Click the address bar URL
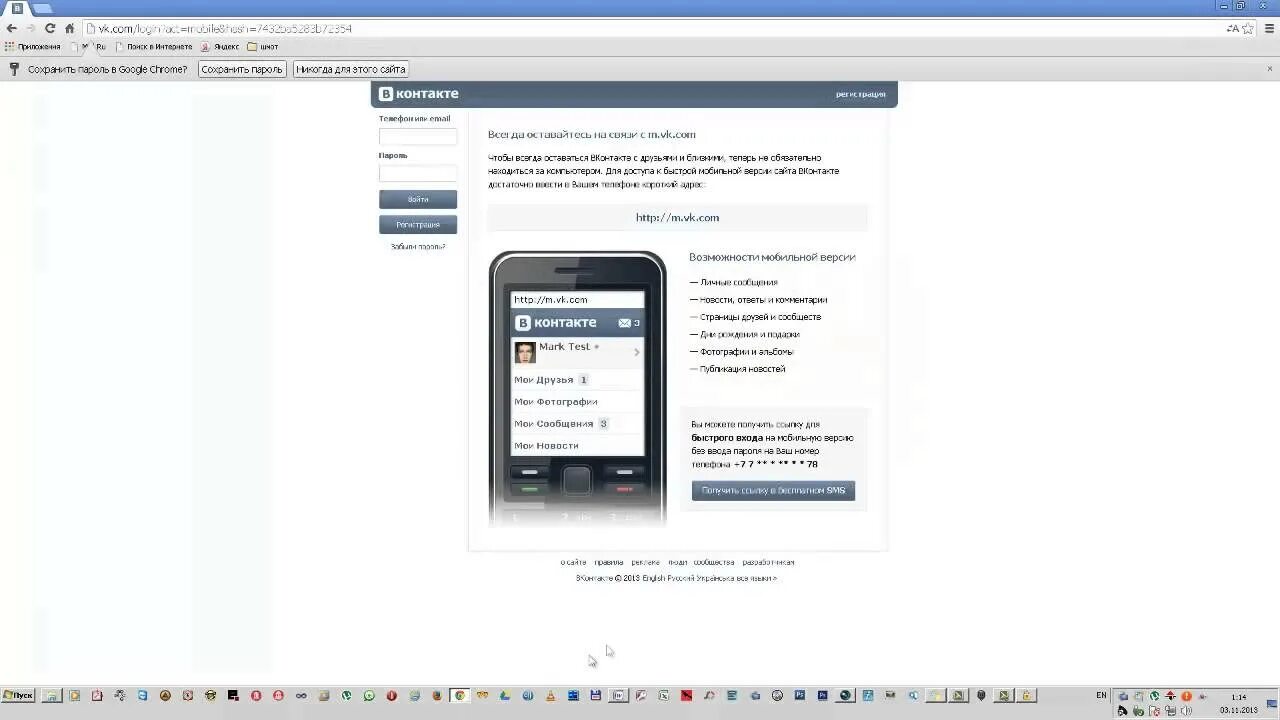 click(x=224, y=28)
